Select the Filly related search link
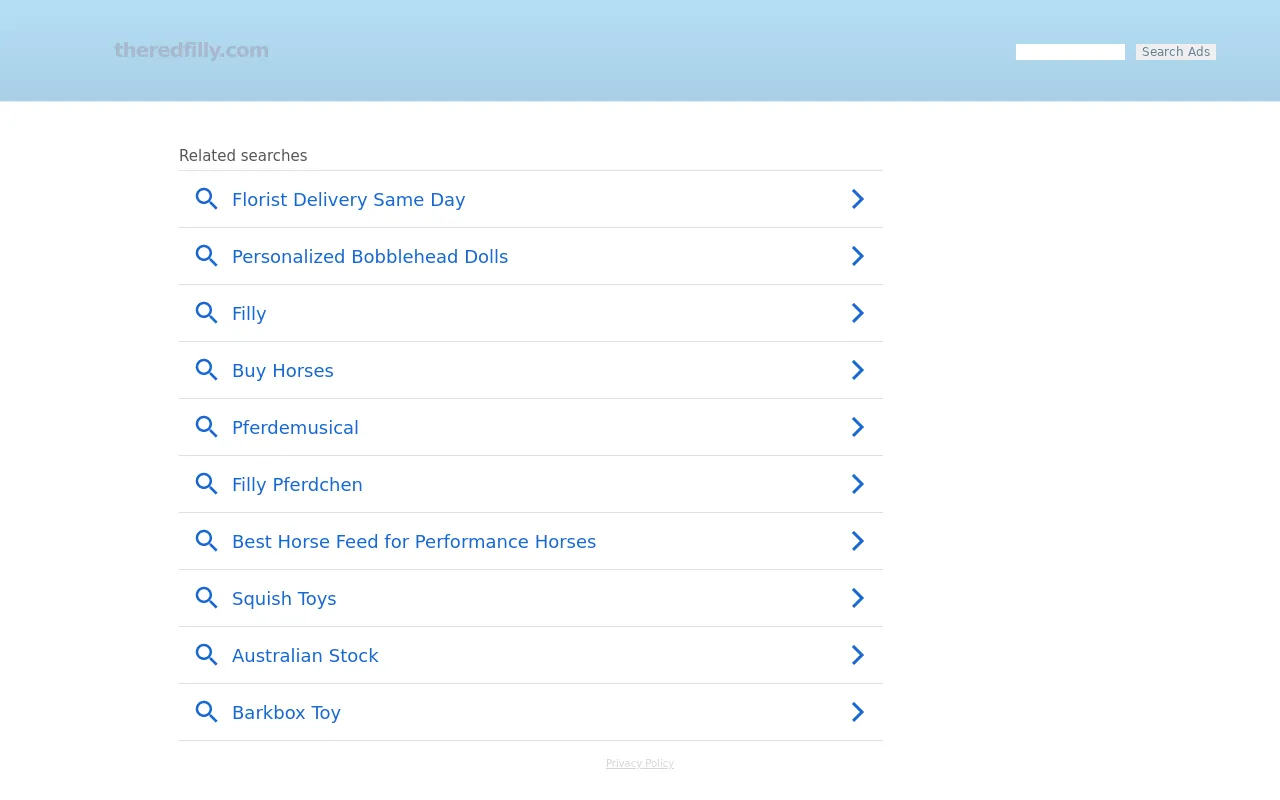Screen dimensions: 1280x800 [249, 314]
